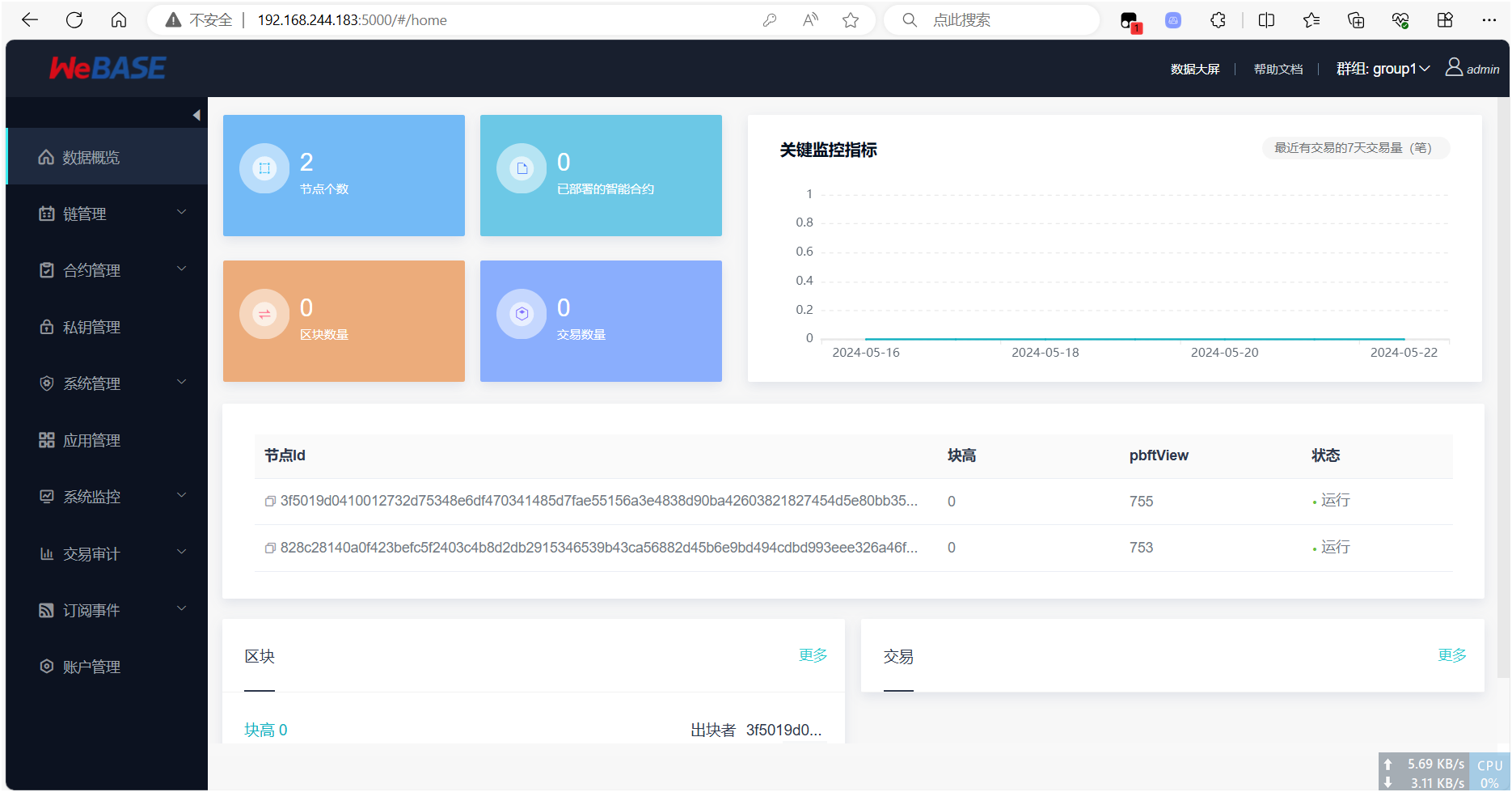Click the 账户管理 account management icon
The width and height of the screenshot is (1512, 792).
46,666
